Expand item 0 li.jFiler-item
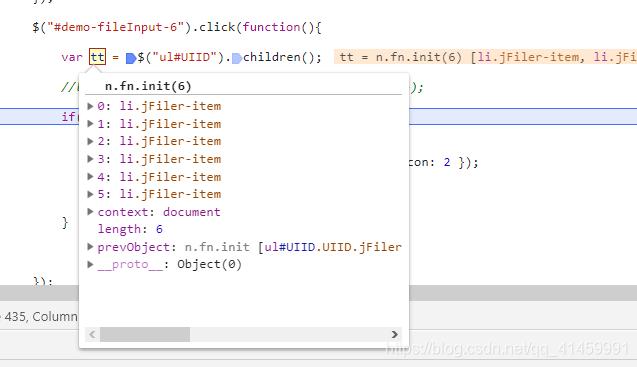637x367 pixels. [90, 106]
